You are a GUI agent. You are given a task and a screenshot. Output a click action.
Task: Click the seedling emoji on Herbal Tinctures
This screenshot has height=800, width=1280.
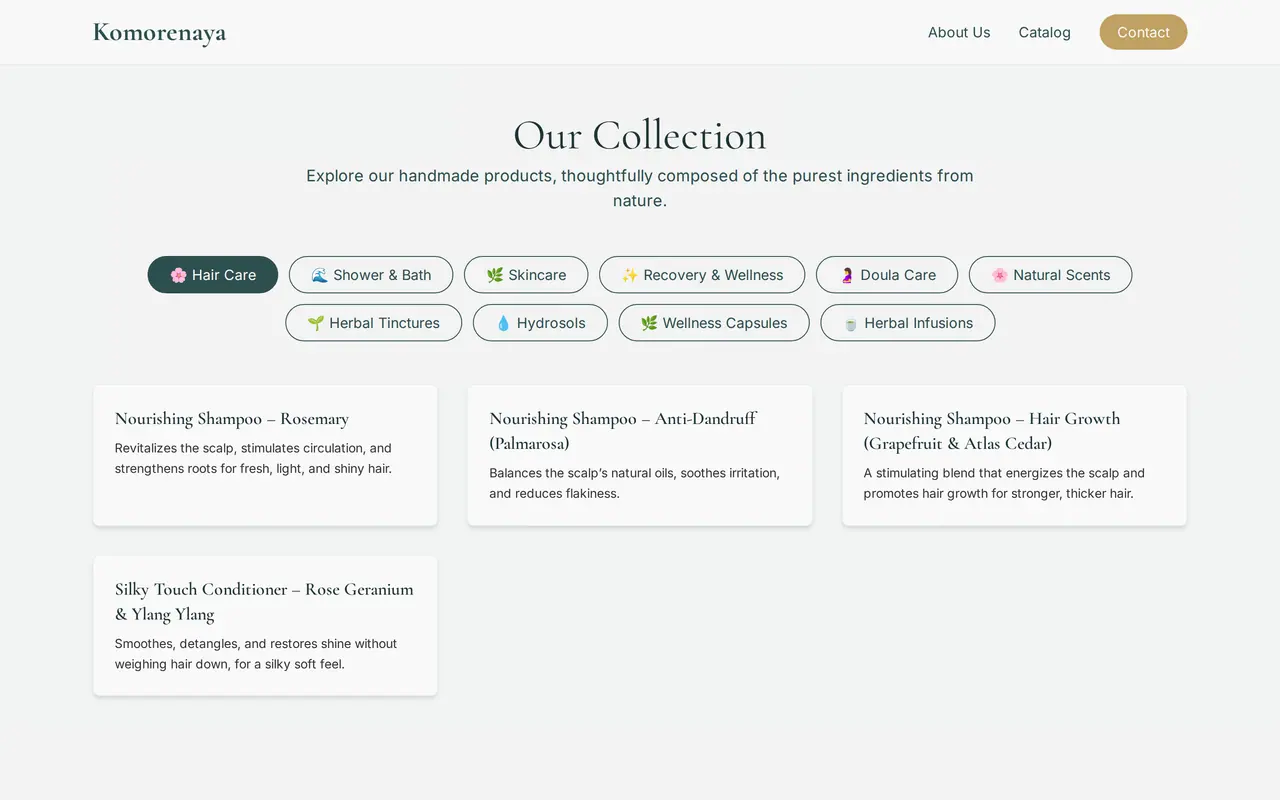(x=316, y=323)
